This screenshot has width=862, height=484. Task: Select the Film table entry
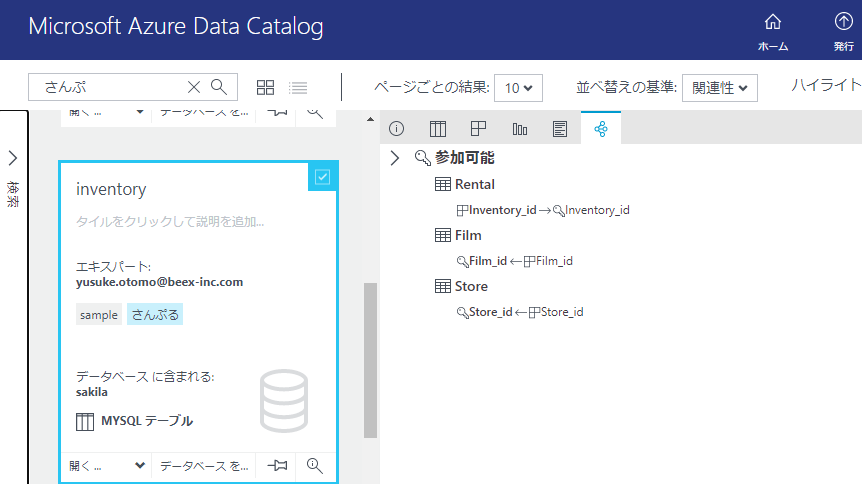[x=468, y=235]
